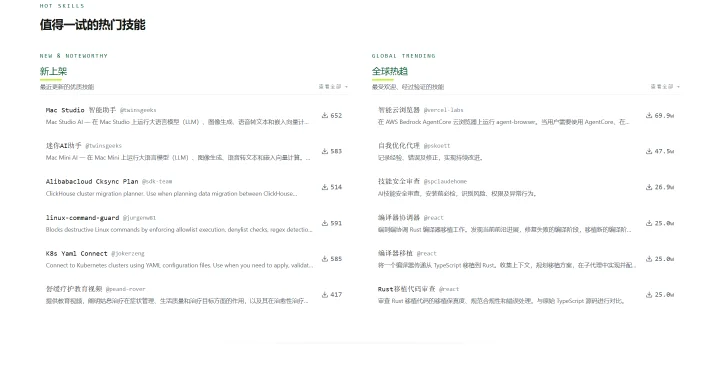Click the 'Blocks destructive Linux commands' description
The image size is (720, 374).
[179, 229]
